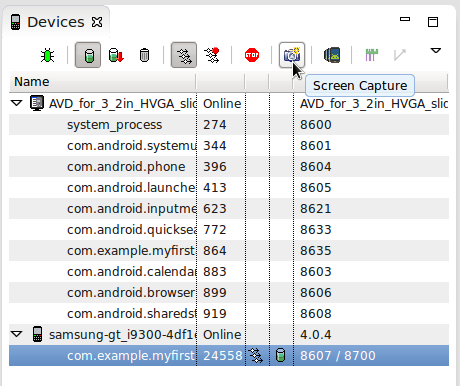This screenshot has width=460, height=386.
Task: Click port number 8604
Action: point(316,167)
